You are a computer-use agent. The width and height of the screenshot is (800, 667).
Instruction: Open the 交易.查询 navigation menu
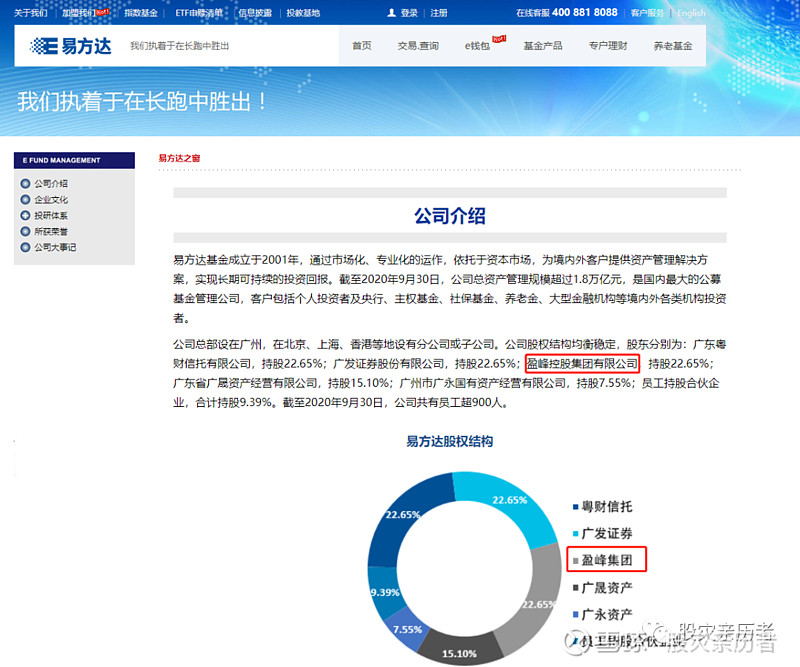coord(417,46)
